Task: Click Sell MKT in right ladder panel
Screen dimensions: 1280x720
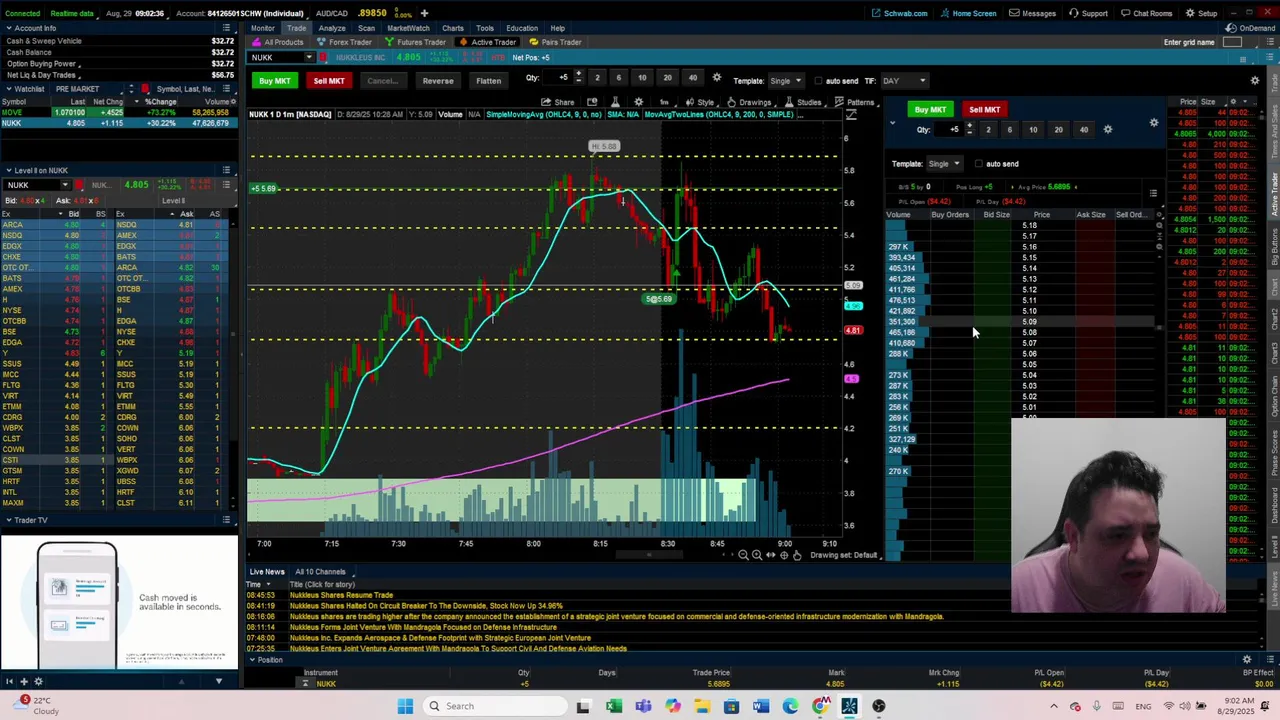Action: [x=984, y=110]
